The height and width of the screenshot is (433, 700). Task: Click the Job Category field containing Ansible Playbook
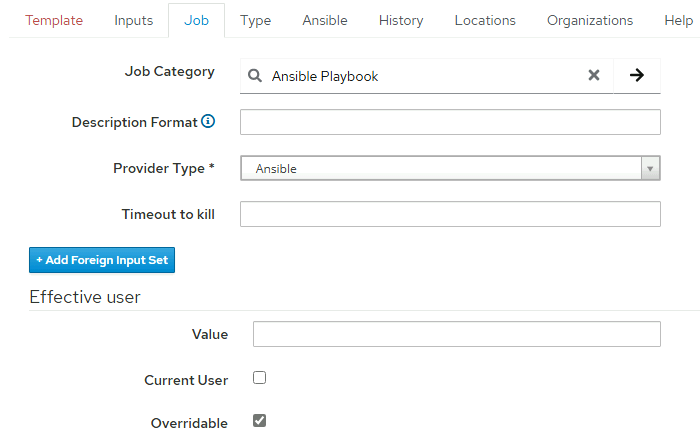coord(426,76)
